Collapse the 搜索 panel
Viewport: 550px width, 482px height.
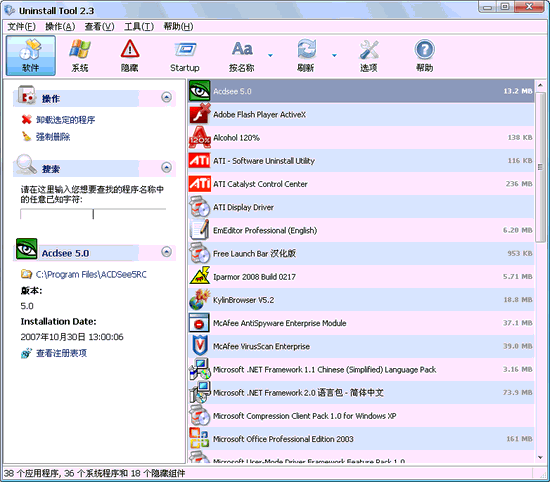(166, 167)
